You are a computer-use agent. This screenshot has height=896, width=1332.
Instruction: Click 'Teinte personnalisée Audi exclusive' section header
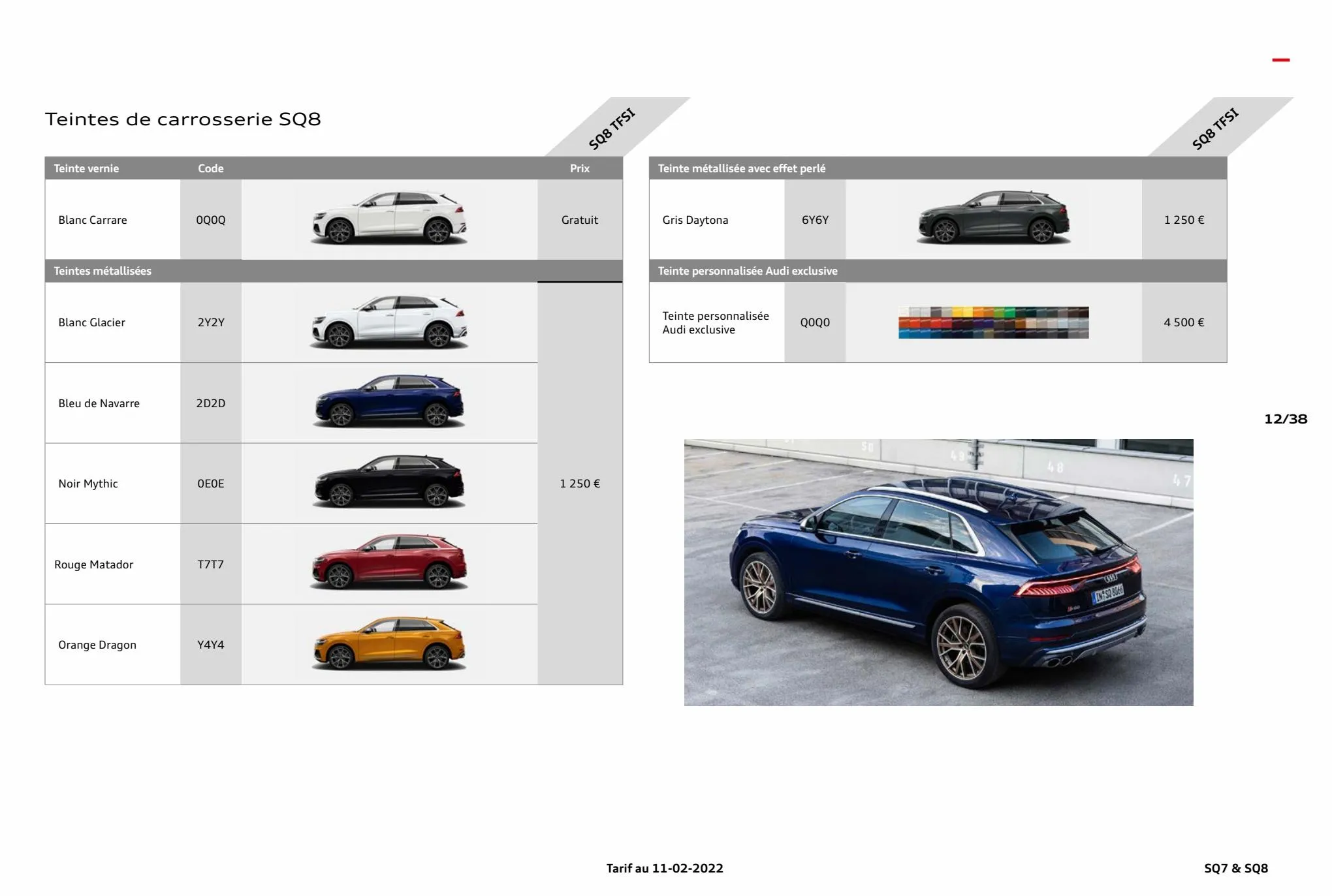pyautogui.click(x=748, y=271)
